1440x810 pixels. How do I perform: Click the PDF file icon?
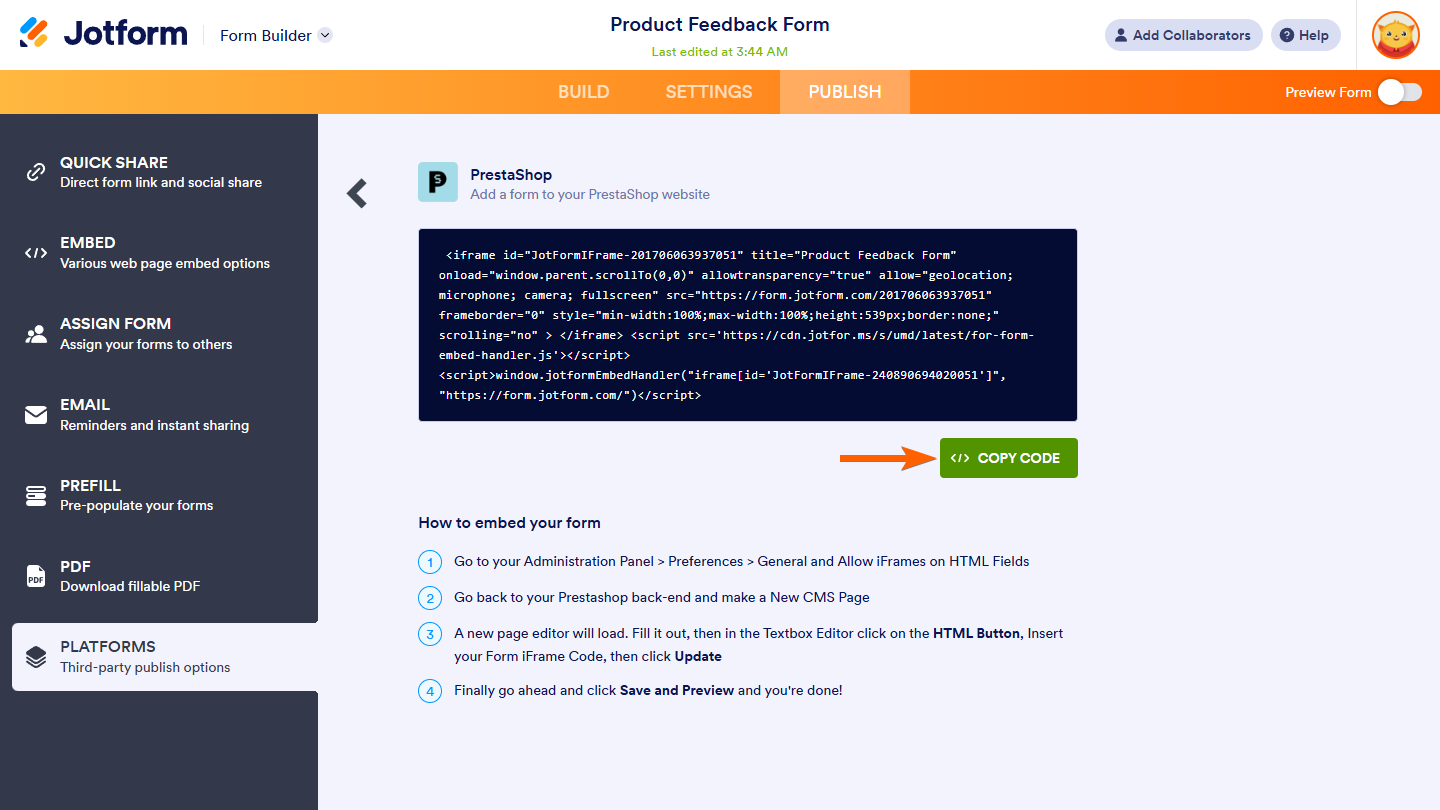(36, 576)
